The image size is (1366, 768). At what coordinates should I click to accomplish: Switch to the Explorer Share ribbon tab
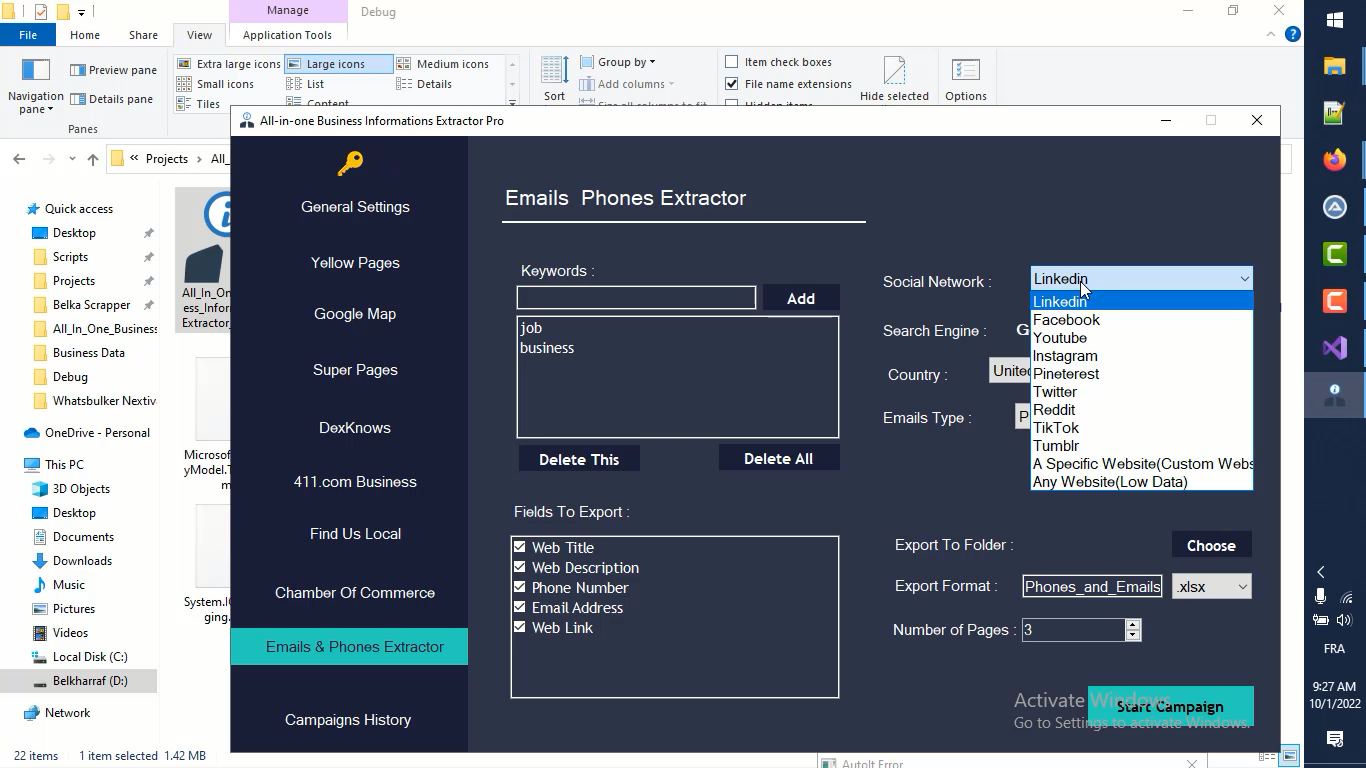[143, 35]
